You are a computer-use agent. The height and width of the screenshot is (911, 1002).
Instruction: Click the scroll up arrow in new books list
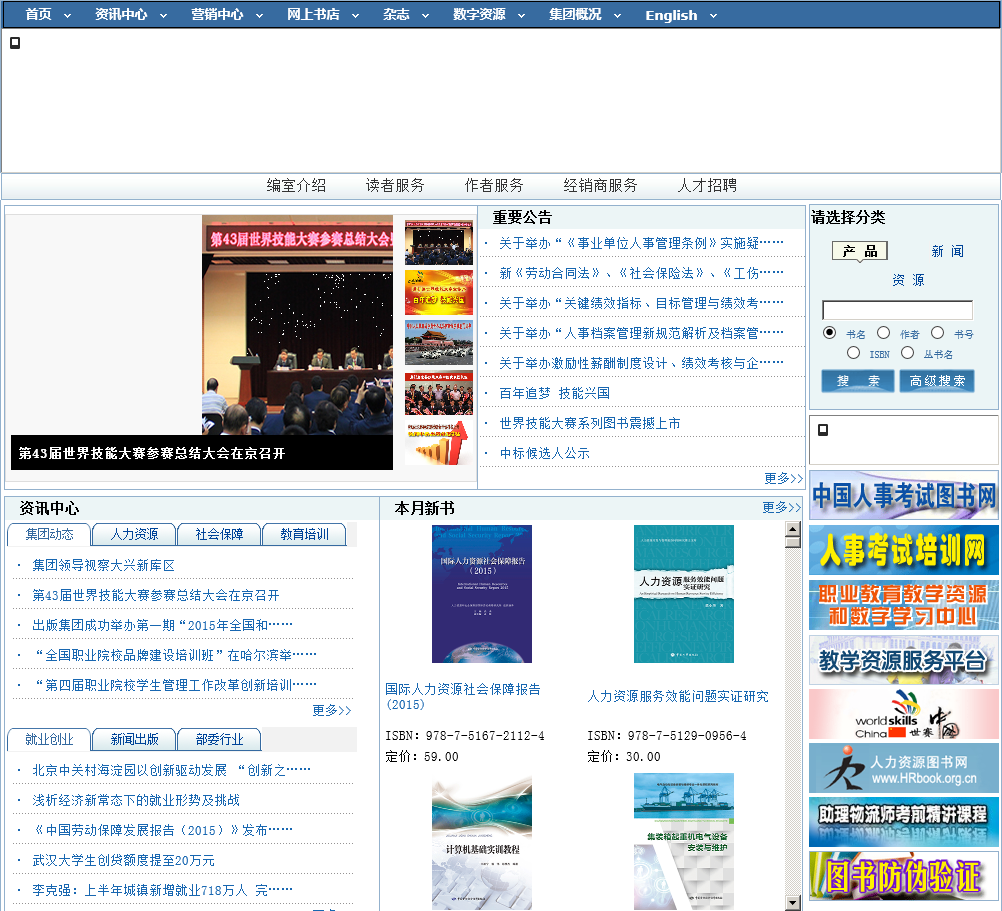tap(793, 528)
